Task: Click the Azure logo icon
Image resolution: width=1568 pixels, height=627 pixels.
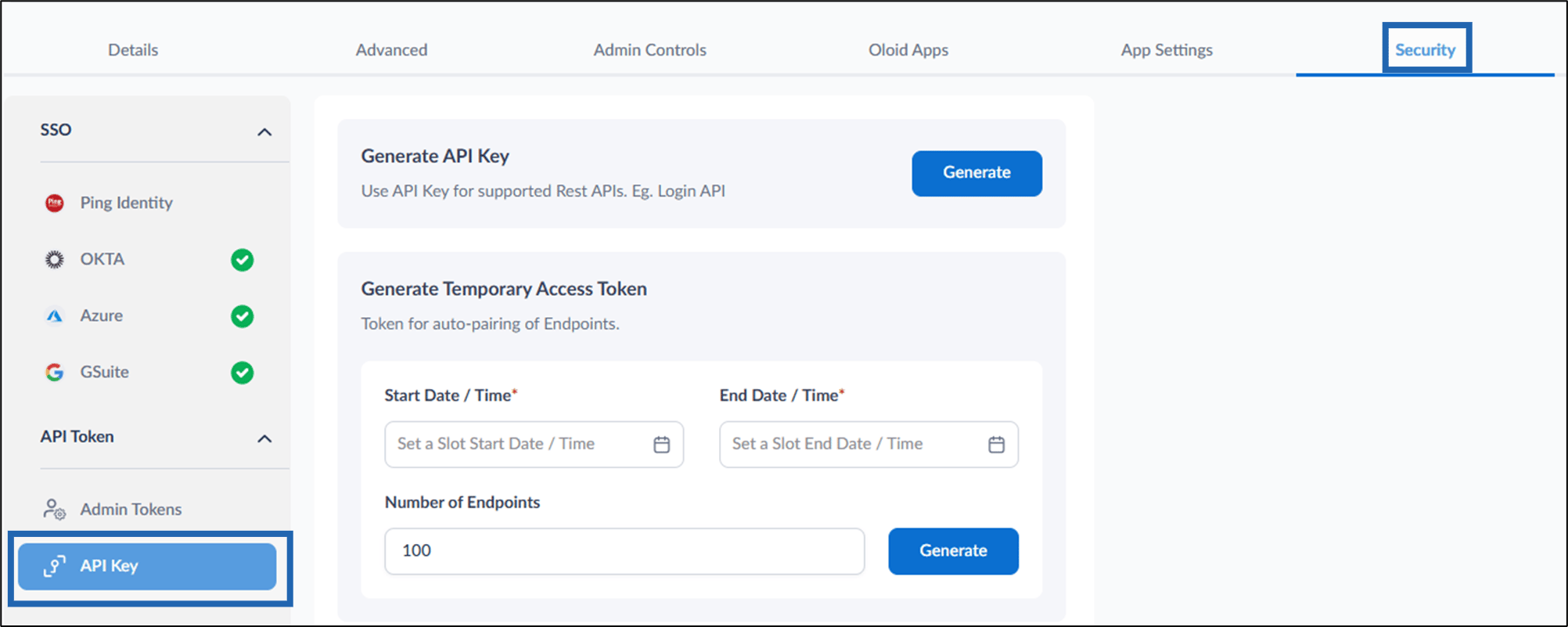Action: point(54,315)
